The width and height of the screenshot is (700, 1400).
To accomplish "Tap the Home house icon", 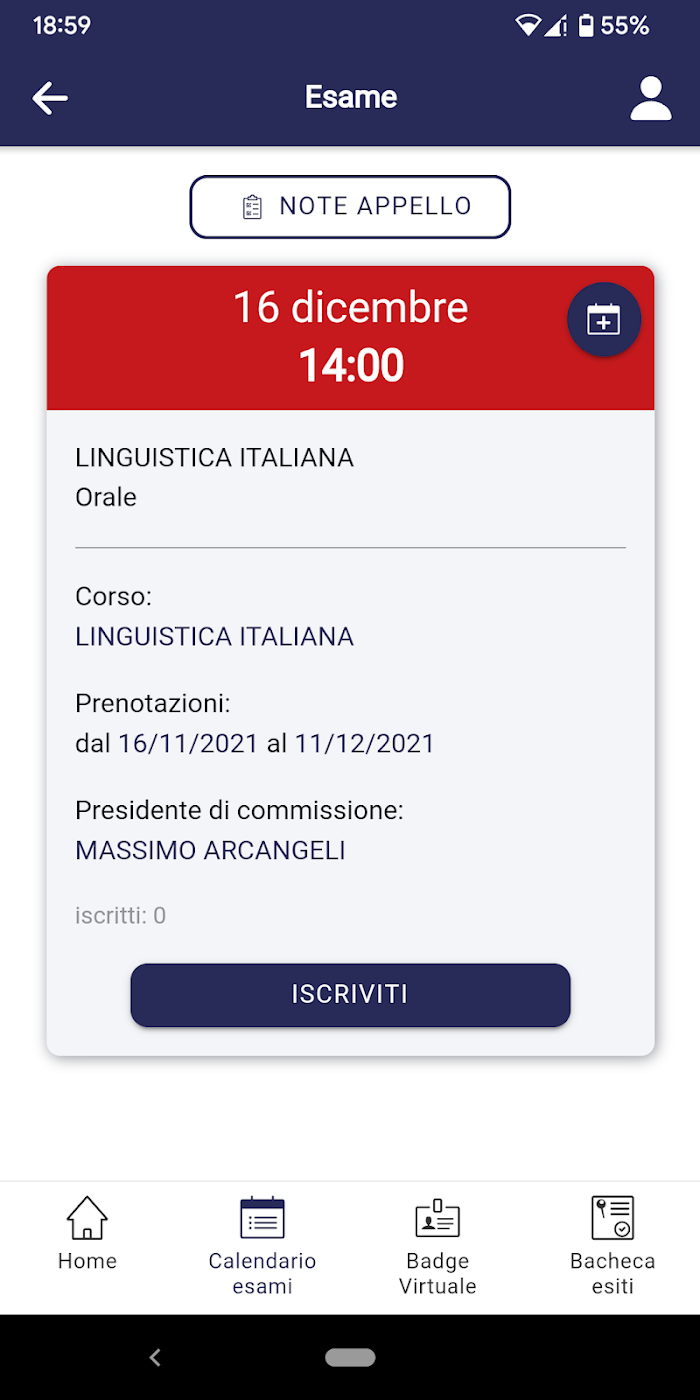I will click(87, 1218).
